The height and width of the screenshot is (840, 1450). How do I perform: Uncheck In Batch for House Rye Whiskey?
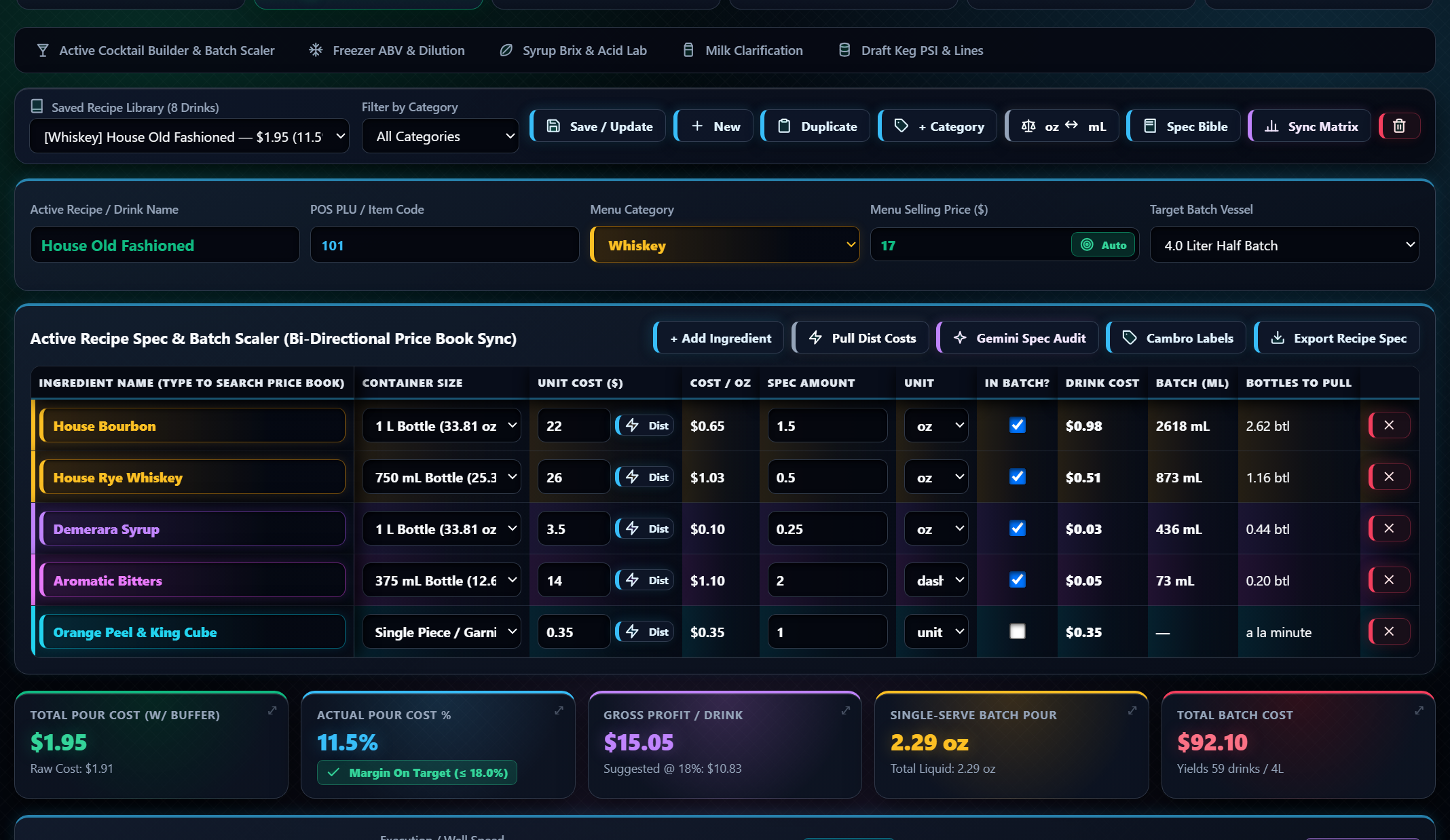tap(1017, 477)
